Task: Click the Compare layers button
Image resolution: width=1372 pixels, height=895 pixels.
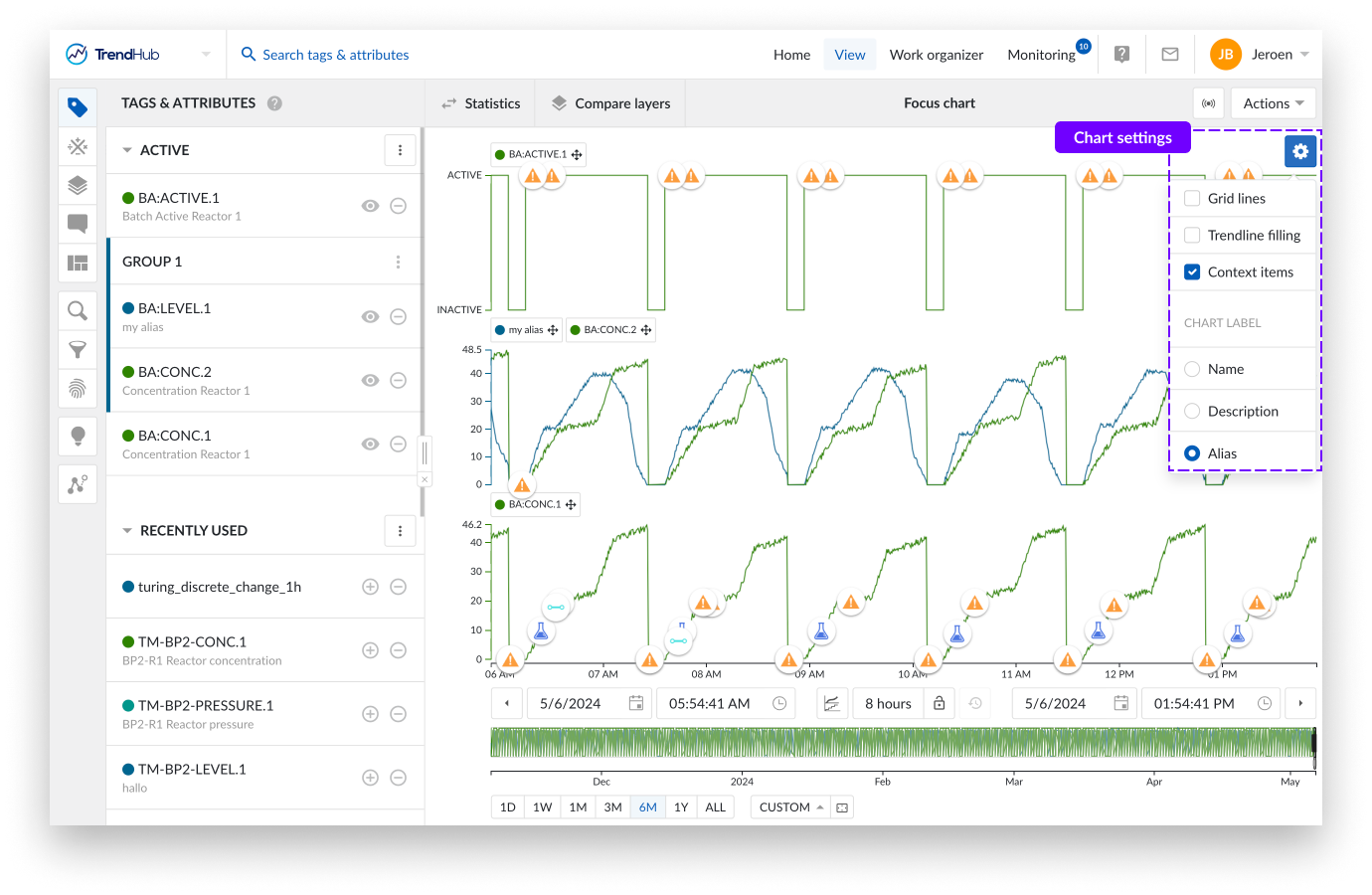Action: click(x=610, y=103)
